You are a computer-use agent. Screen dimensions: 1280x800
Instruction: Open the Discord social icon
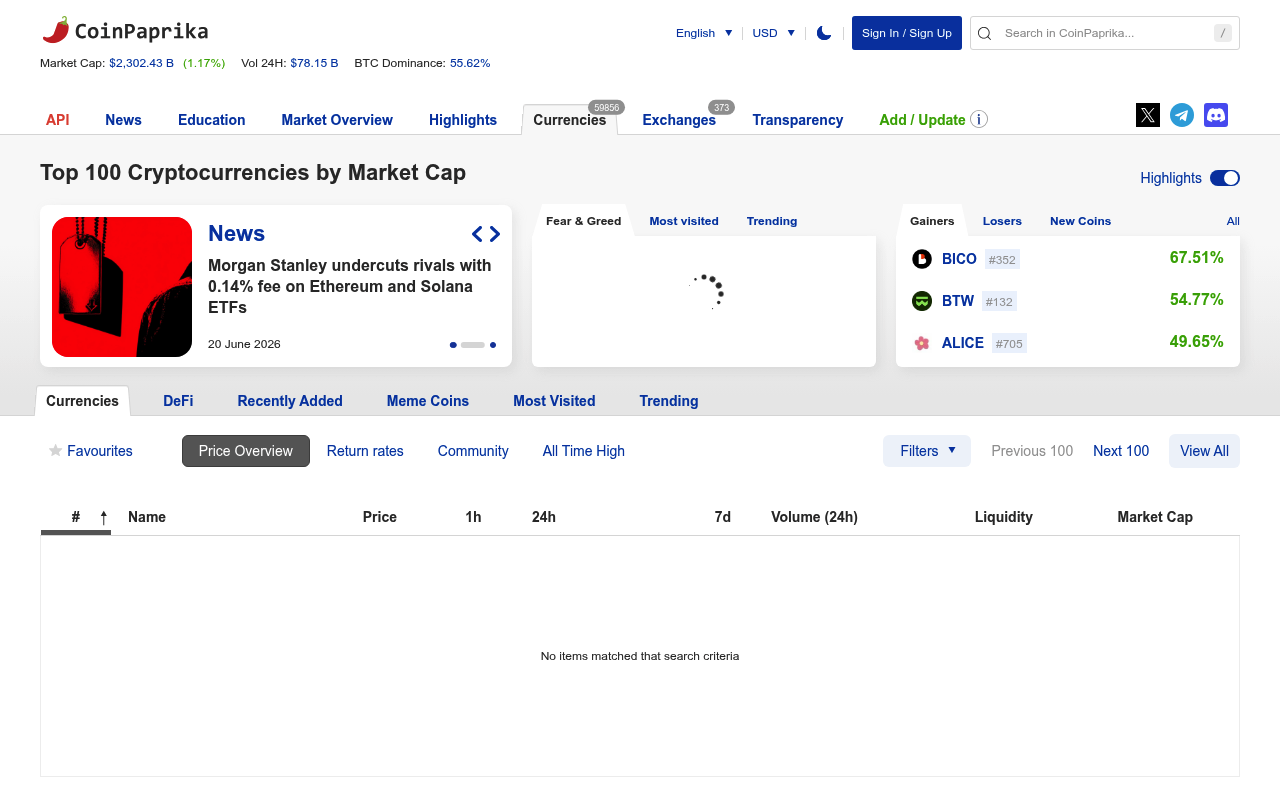[x=1216, y=115]
